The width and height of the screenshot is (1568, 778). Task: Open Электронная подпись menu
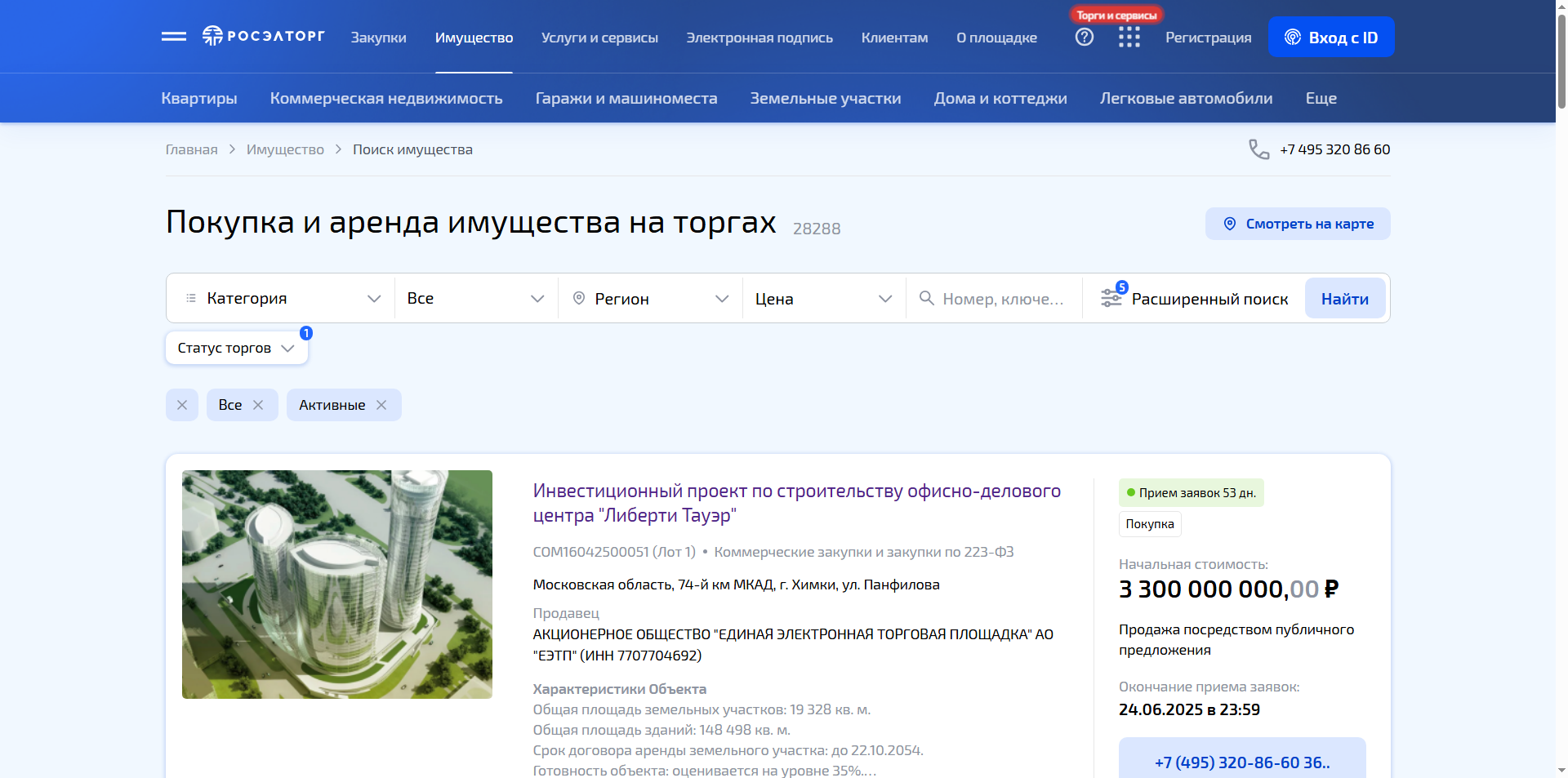pos(759,38)
